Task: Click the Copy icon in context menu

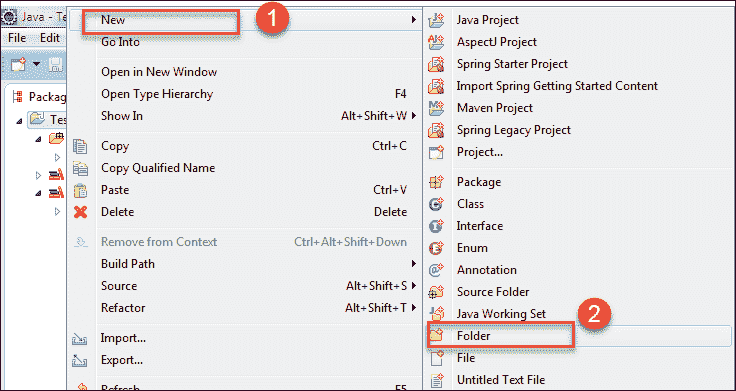Action: coord(81,146)
